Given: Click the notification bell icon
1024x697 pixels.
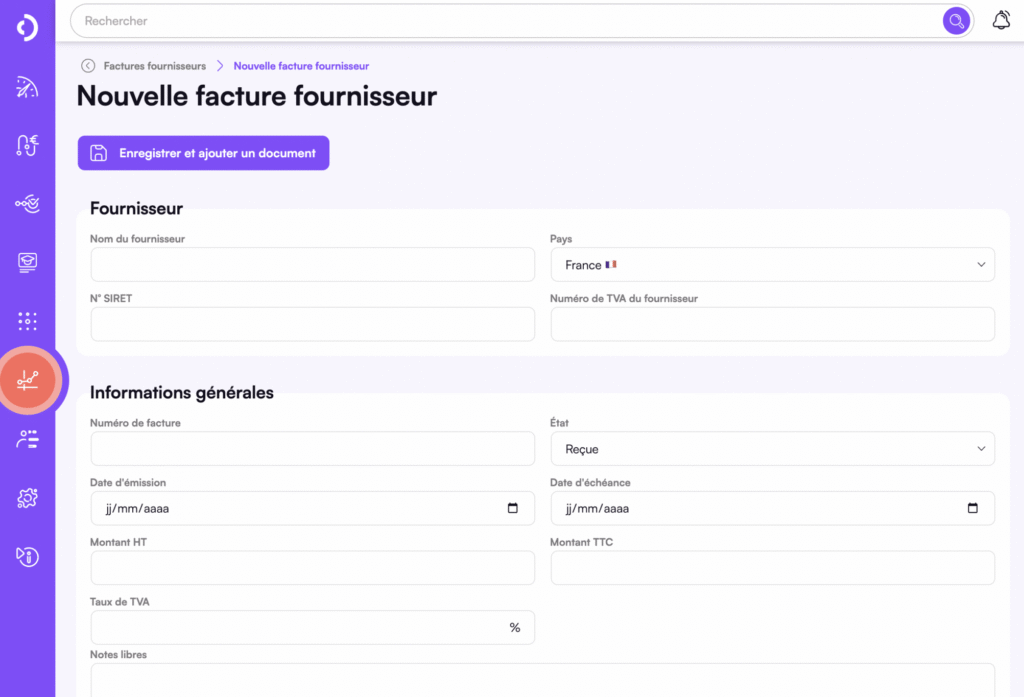Looking at the screenshot, I should tap(1001, 19).
